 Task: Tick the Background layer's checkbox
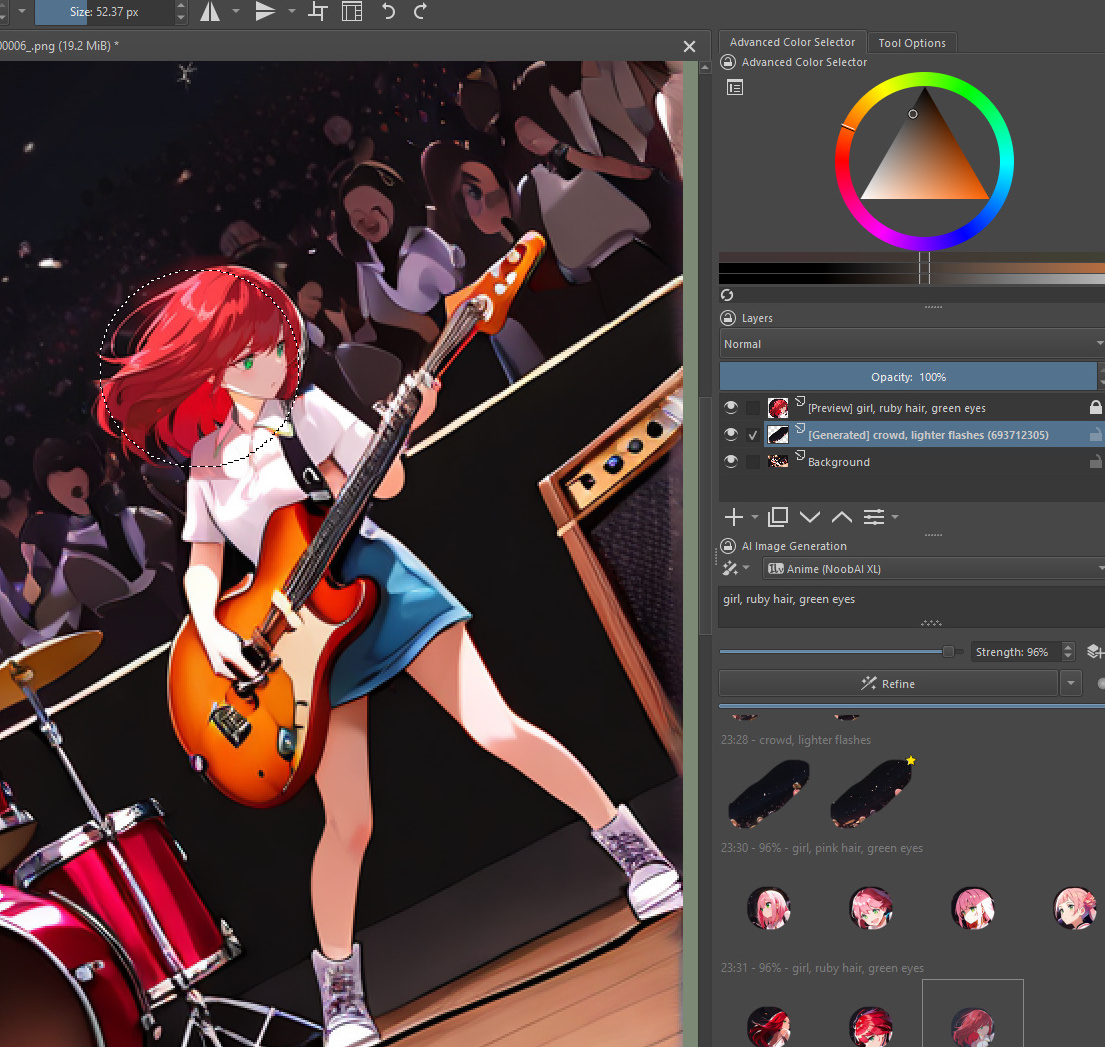tap(753, 461)
